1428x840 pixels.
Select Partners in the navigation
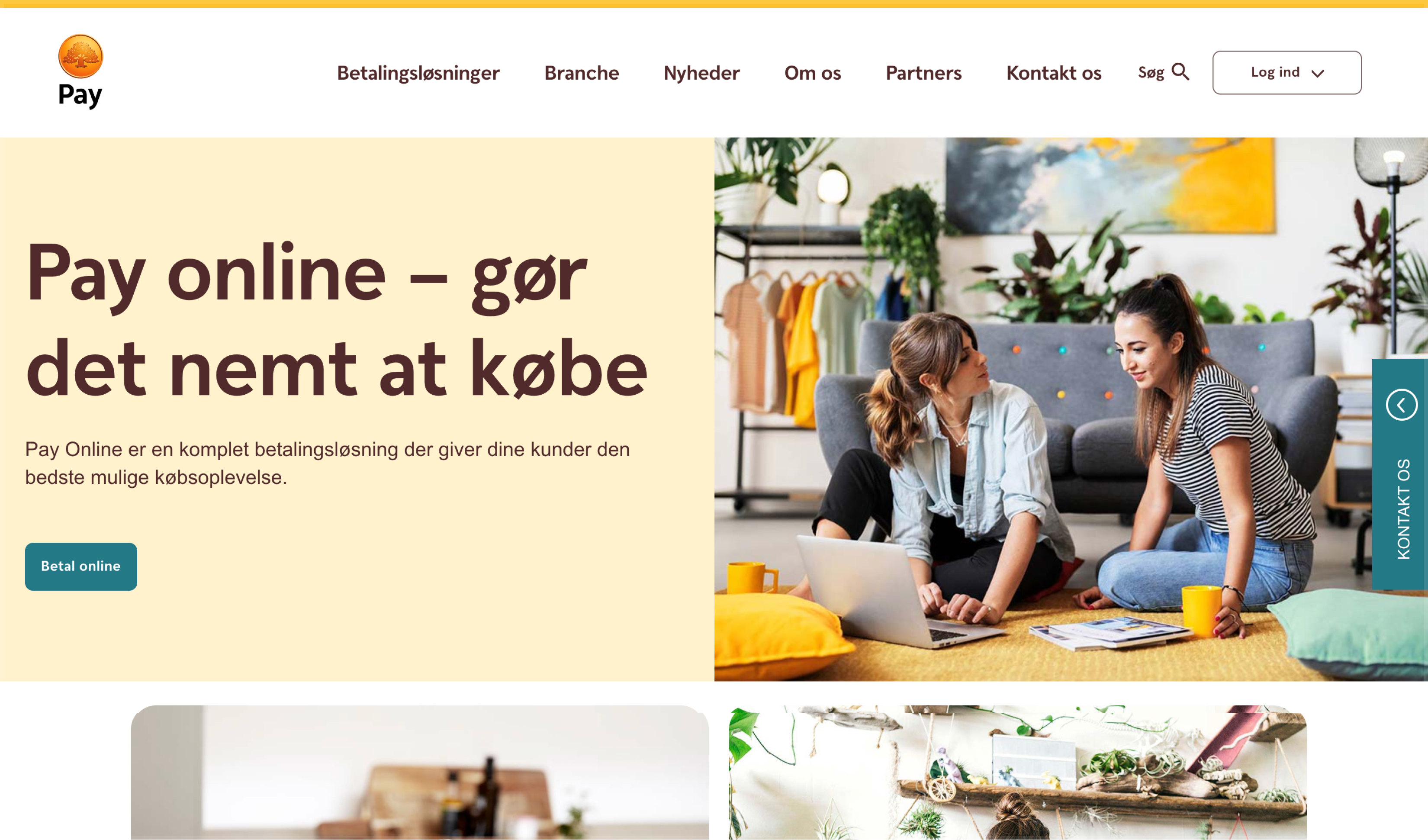point(924,73)
